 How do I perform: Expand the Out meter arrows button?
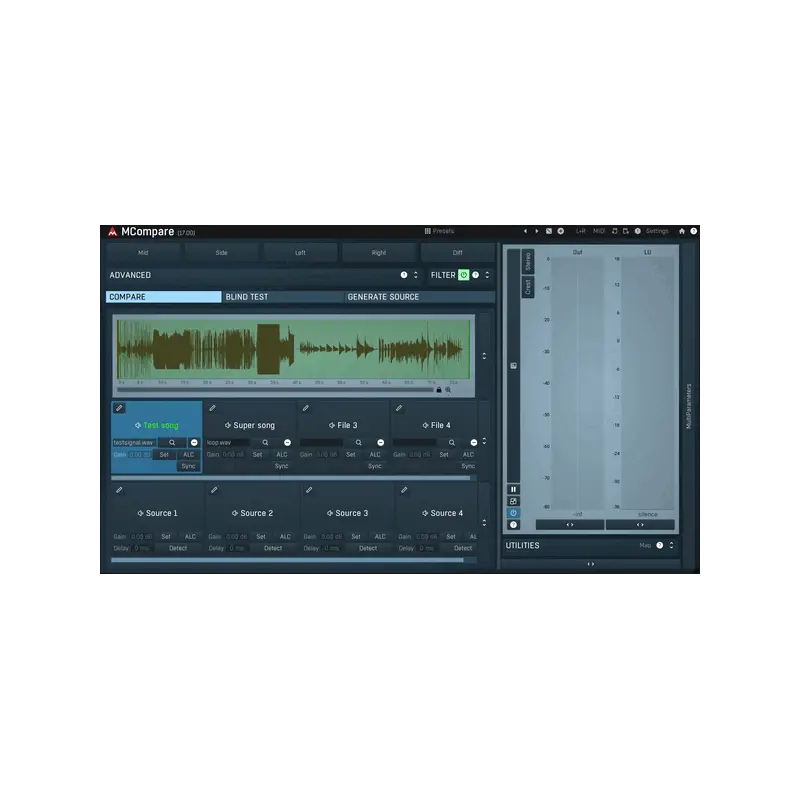(x=570, y=525)
